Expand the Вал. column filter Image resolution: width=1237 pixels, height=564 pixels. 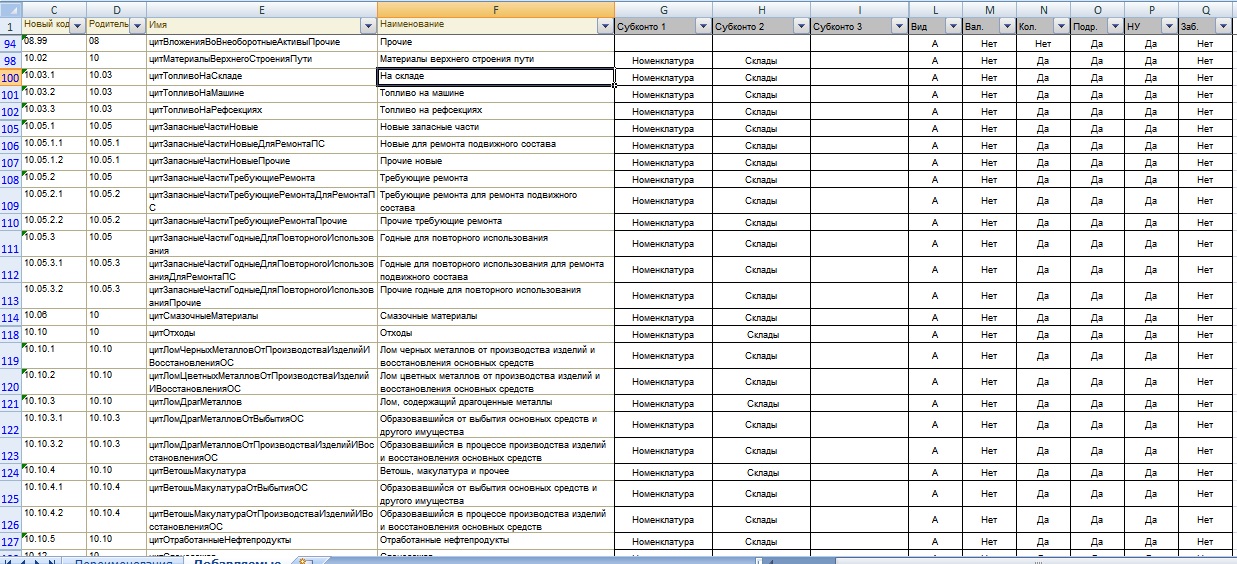1006,26
